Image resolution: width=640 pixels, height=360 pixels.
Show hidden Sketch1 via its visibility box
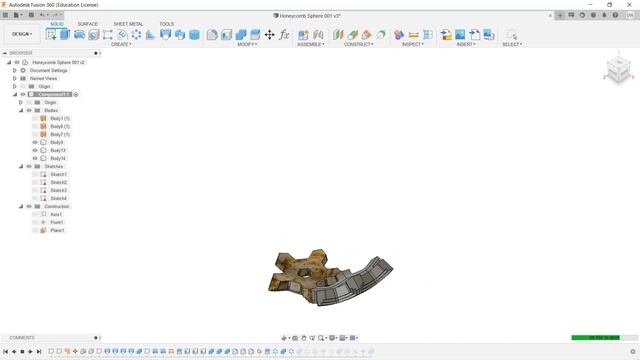(x=35, y=174)
